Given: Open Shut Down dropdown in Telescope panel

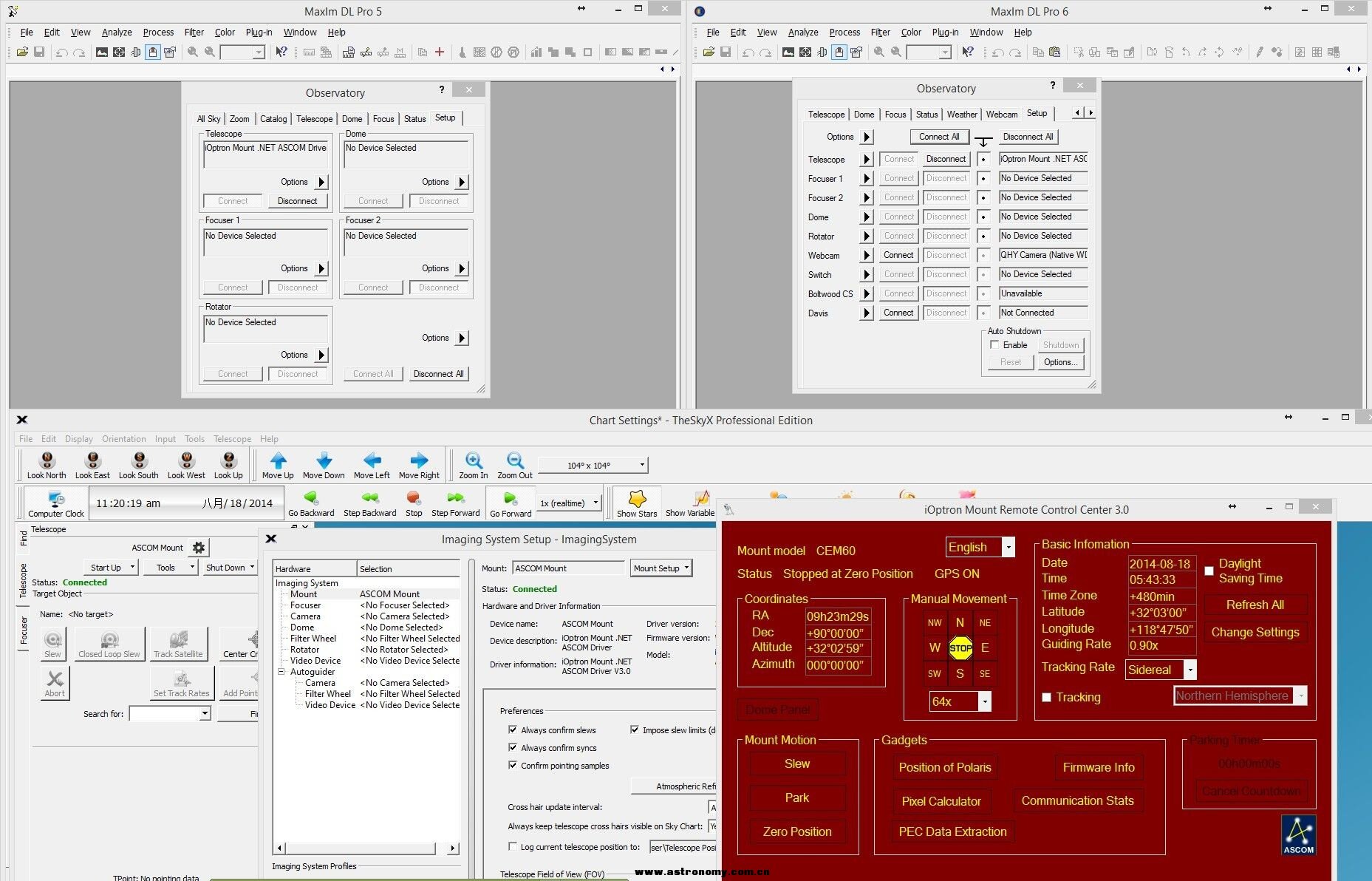Looking at the screenshot, I should click(x=230, y=568).
